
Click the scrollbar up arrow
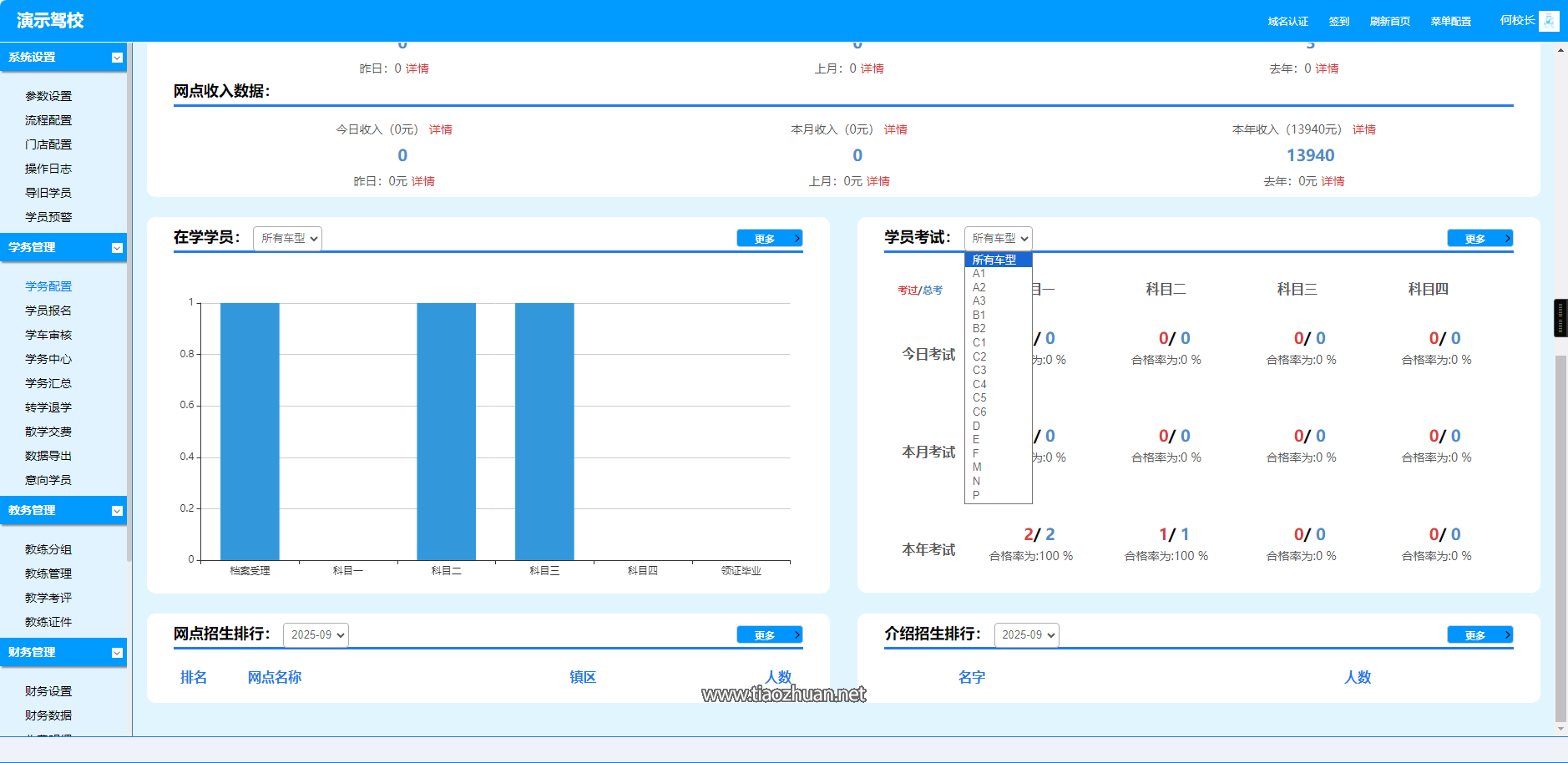coord(1560,50)
